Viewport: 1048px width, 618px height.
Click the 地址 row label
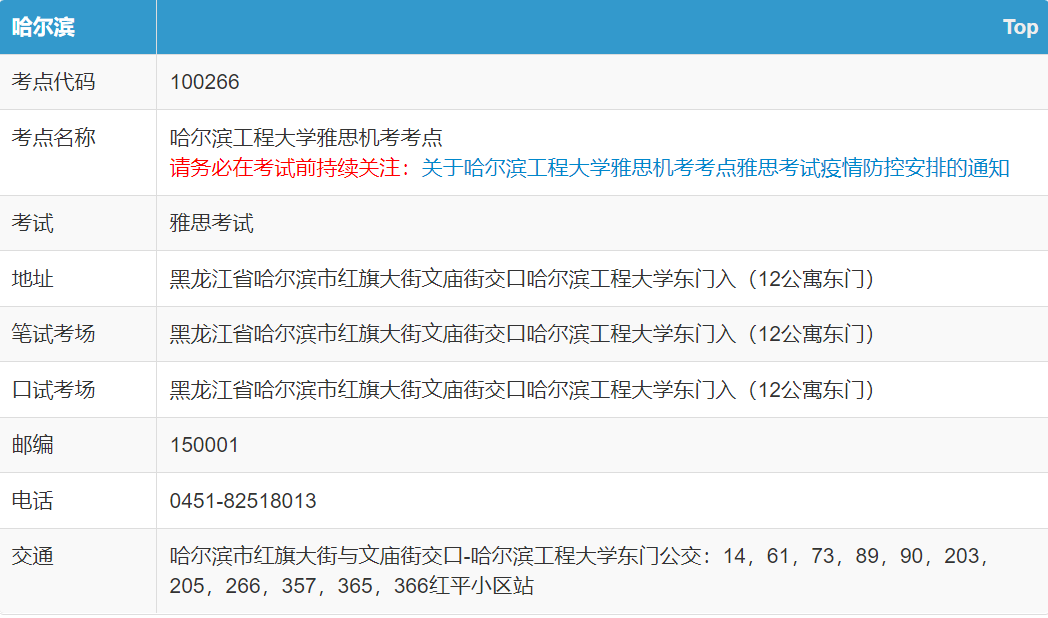click(x=32, y=279)
